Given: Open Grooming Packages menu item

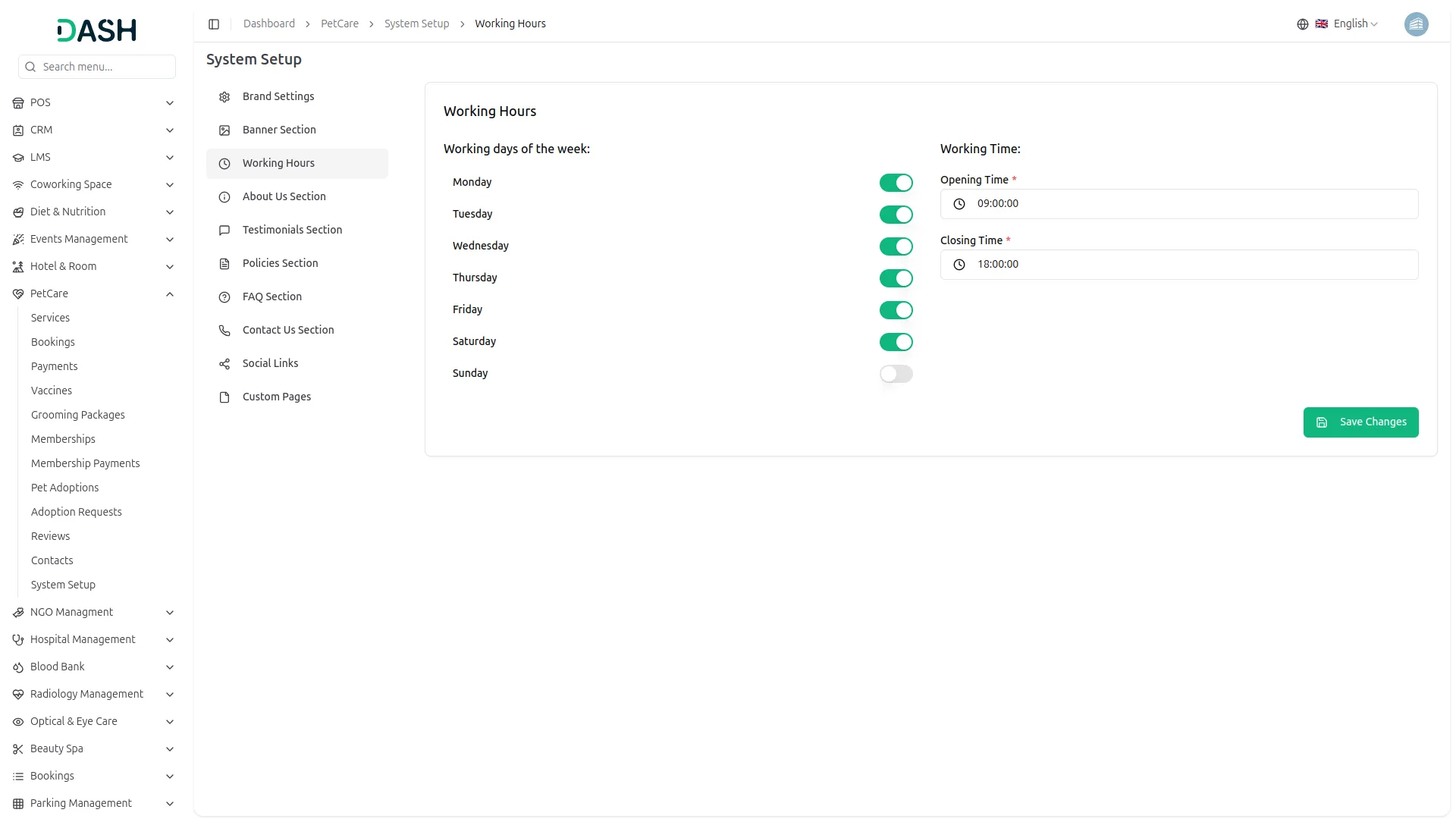Looking at the screenshot, I should pos(78,416).
